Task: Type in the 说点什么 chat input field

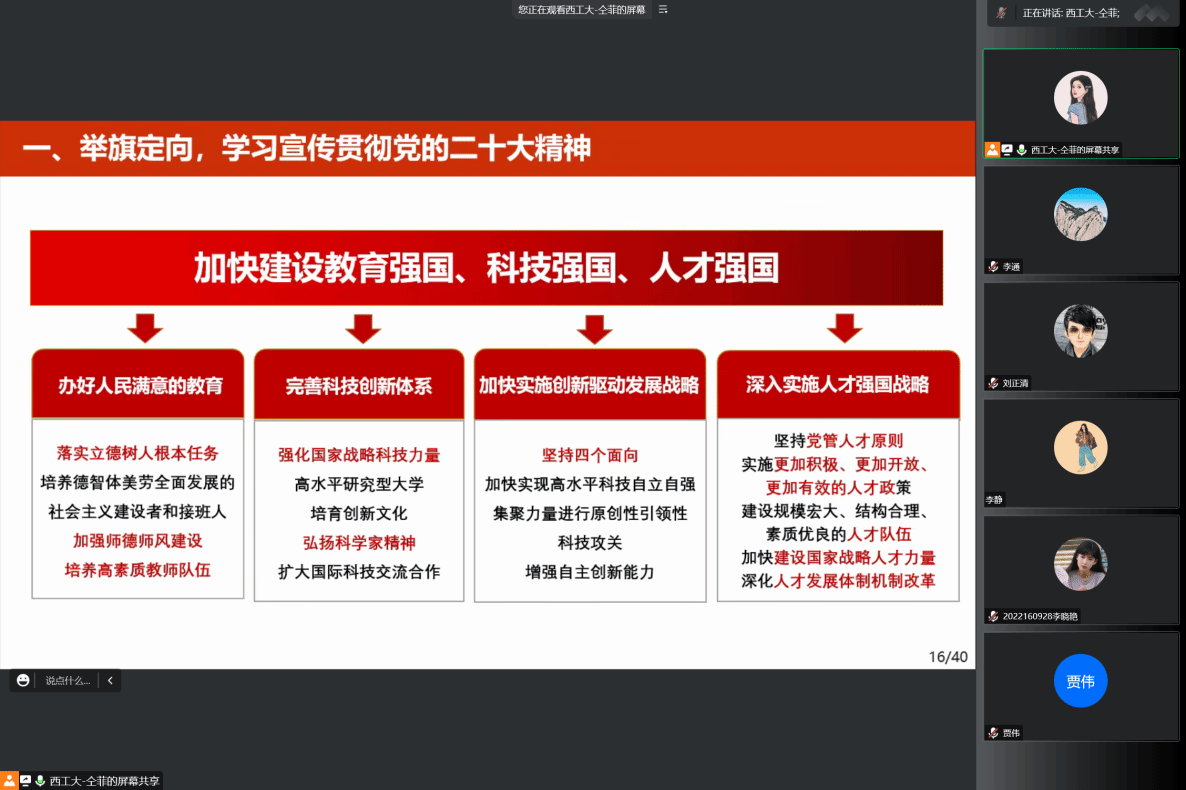Action: [x=67, y=680]
